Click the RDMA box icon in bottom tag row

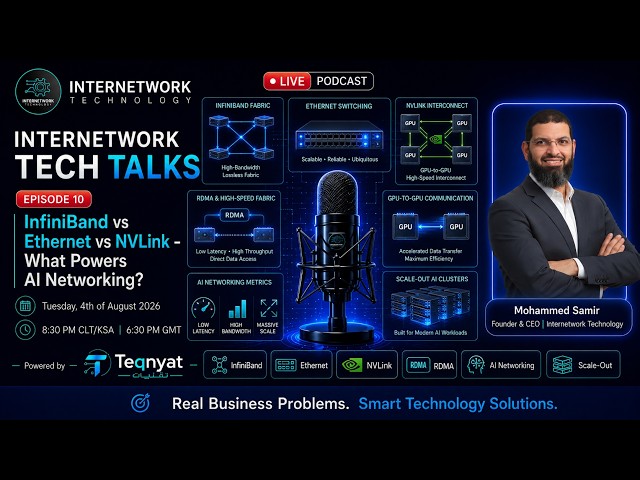point(418,364)
